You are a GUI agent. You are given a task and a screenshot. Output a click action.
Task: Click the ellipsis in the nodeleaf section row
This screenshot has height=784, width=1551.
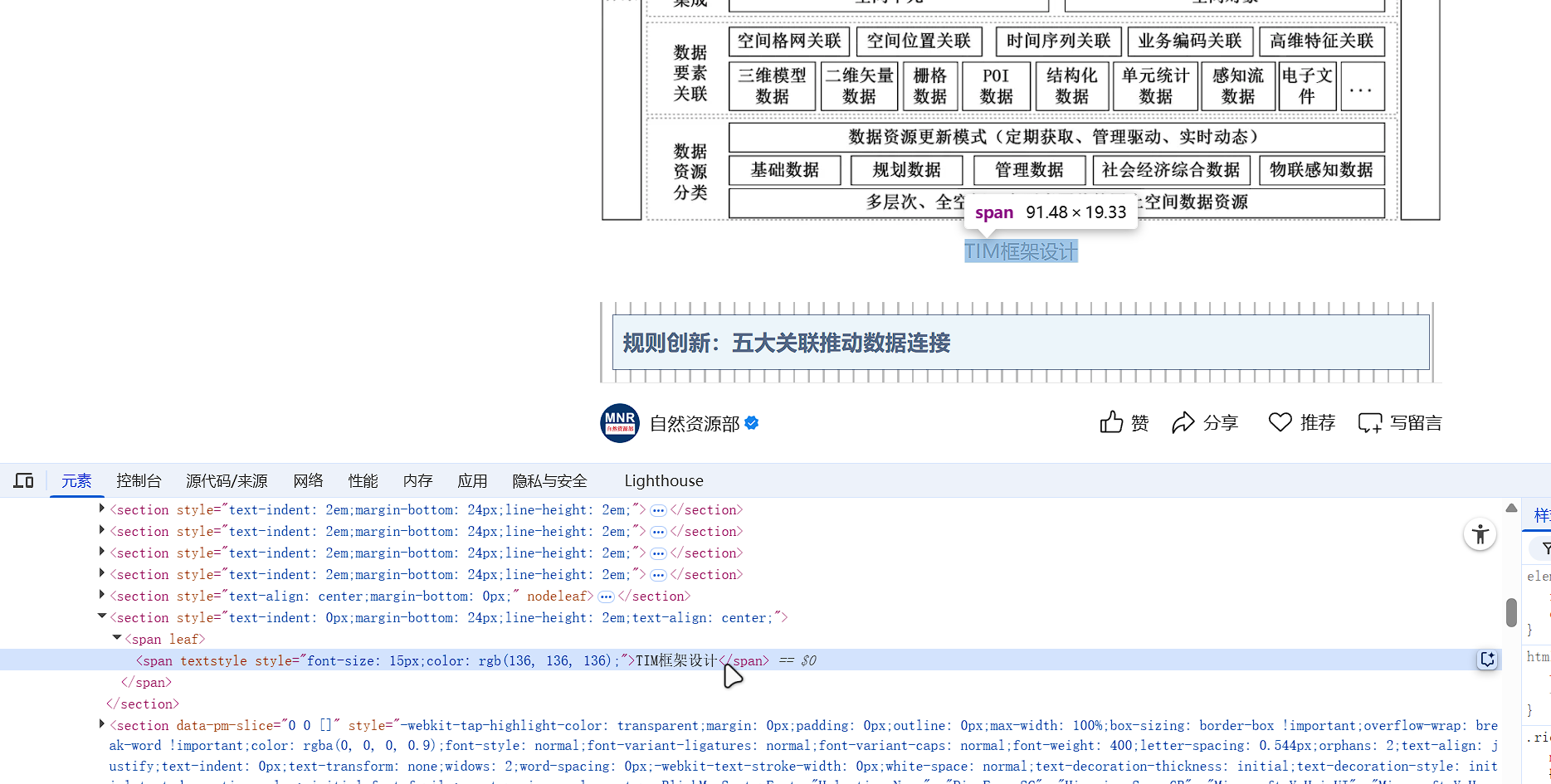(x=606, y=597)
